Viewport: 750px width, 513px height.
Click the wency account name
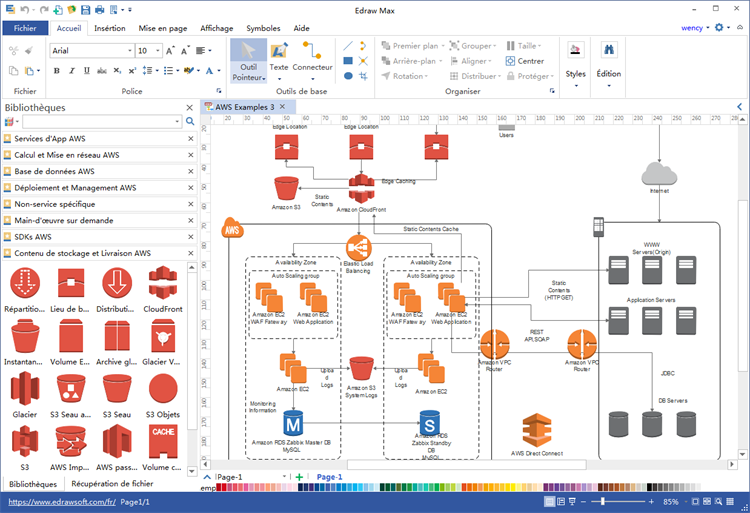692,28
